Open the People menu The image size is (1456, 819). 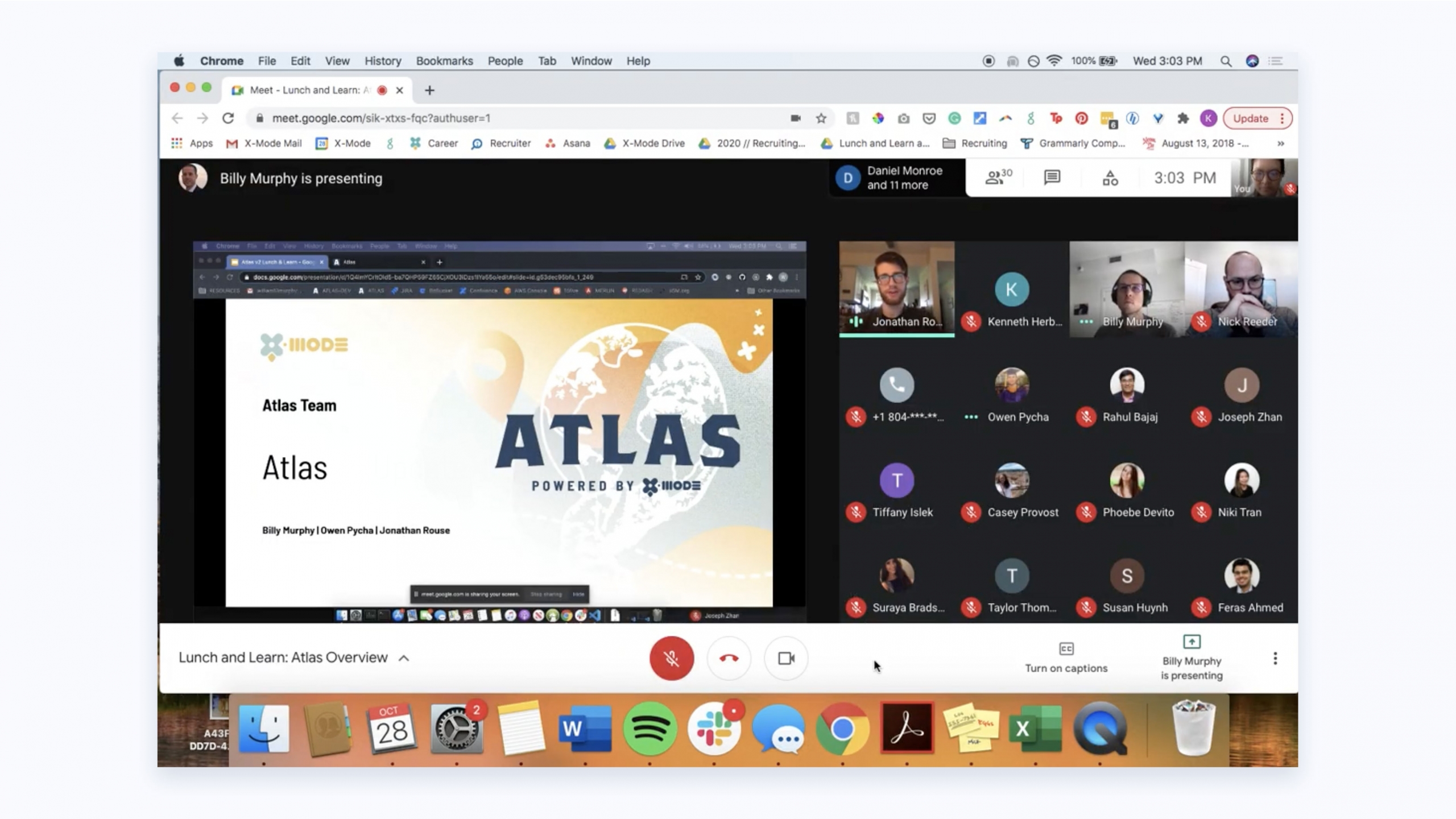point(505,61)
